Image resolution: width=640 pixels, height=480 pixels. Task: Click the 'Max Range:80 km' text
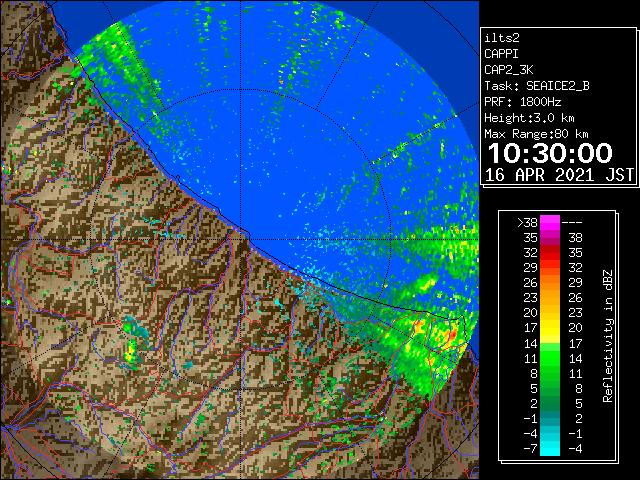coord(536,134)
